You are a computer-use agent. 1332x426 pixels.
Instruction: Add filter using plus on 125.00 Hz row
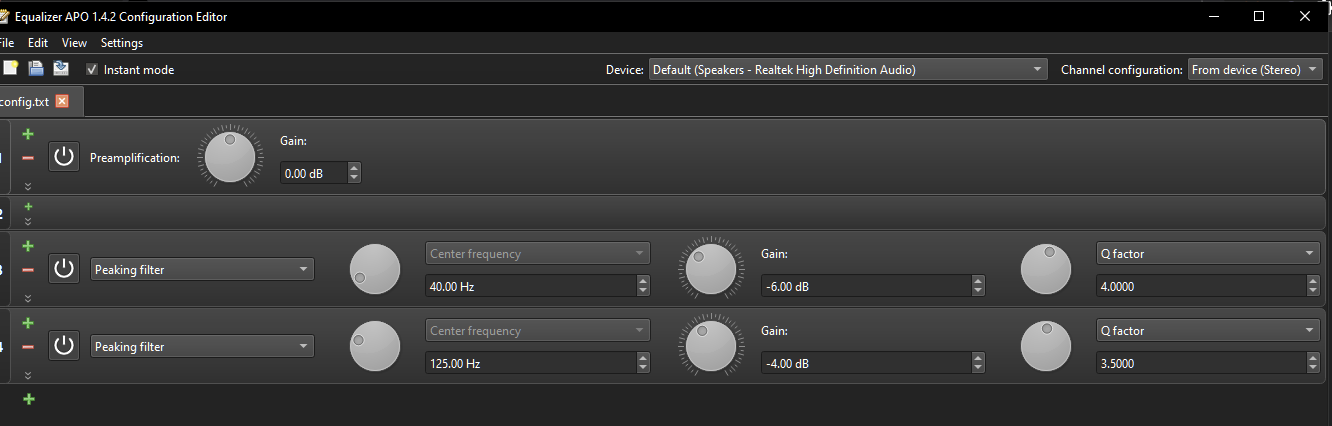tap(28, 323)
